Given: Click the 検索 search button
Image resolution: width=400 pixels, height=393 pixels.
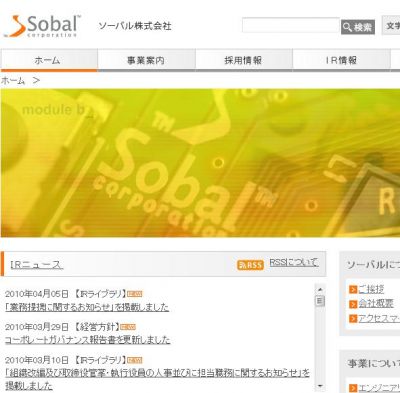Looking at the screenshot, I should pos(358,27).
